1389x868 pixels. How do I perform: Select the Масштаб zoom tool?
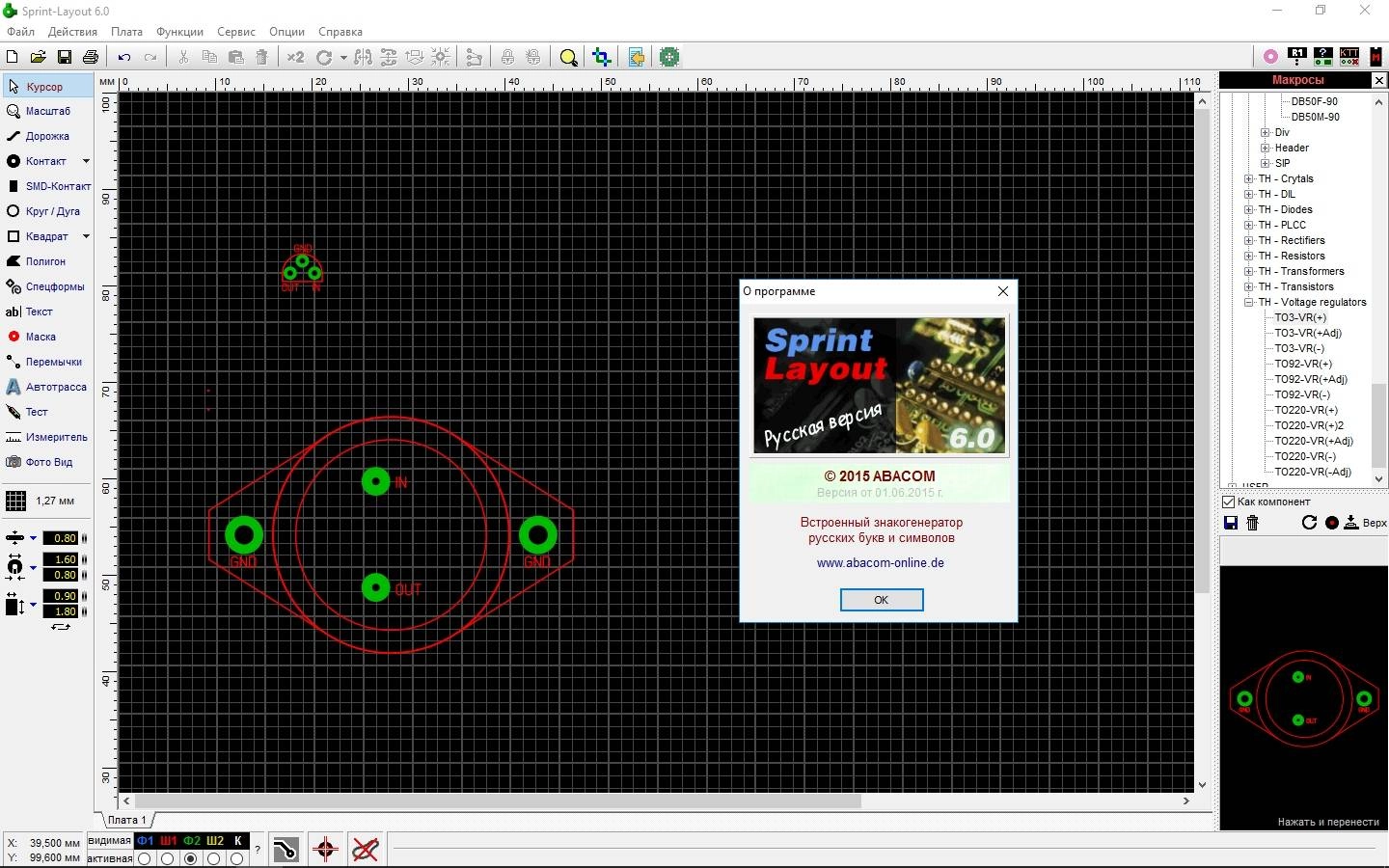[x=48, y=111]
